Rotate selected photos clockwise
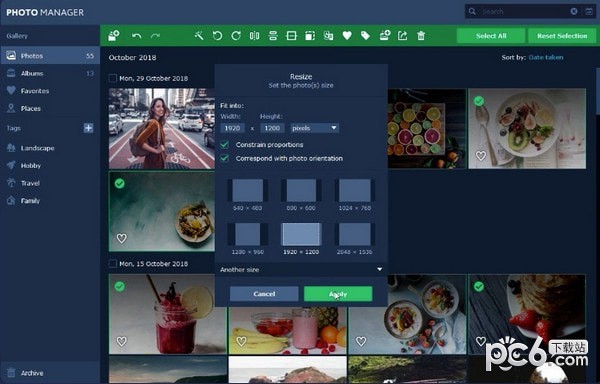600x384 pixels. (236, 36)
